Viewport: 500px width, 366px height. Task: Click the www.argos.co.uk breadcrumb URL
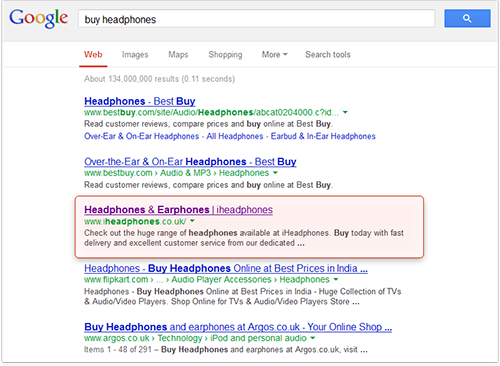coord(195,338)
